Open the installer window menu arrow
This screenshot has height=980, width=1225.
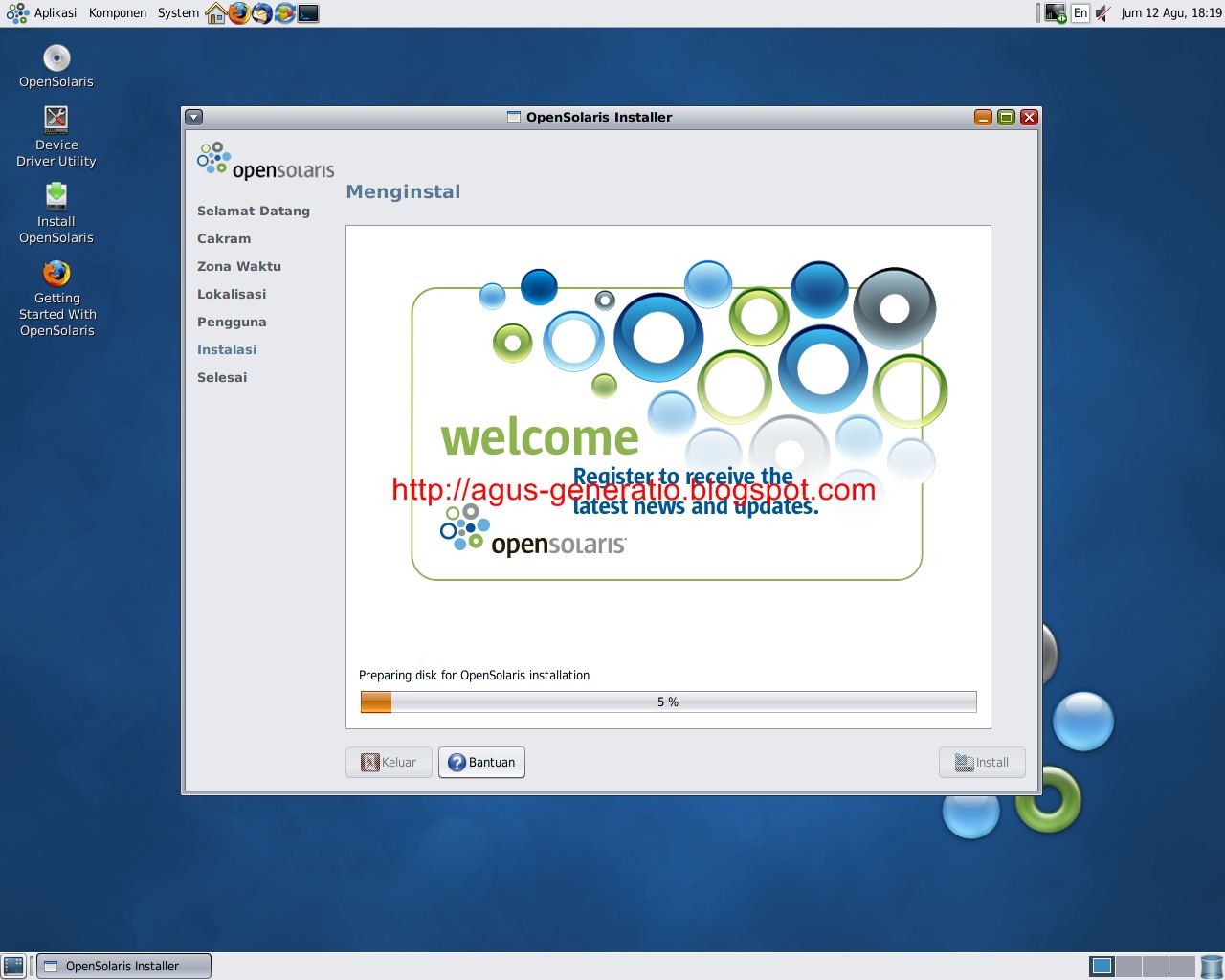coord(194,118)
